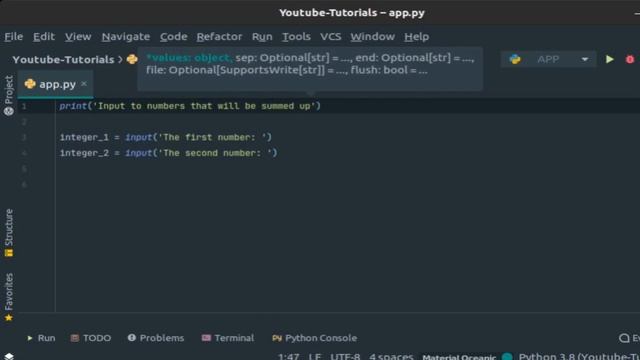
Task: Click the Project panel icon
Action: click(9, 111)
